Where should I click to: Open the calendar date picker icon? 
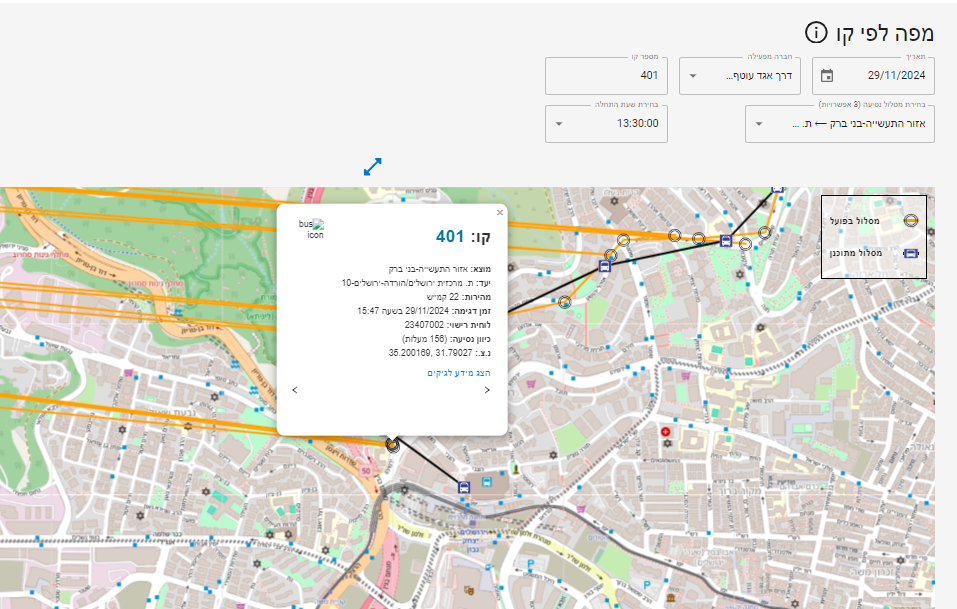[x=827, y=76]
